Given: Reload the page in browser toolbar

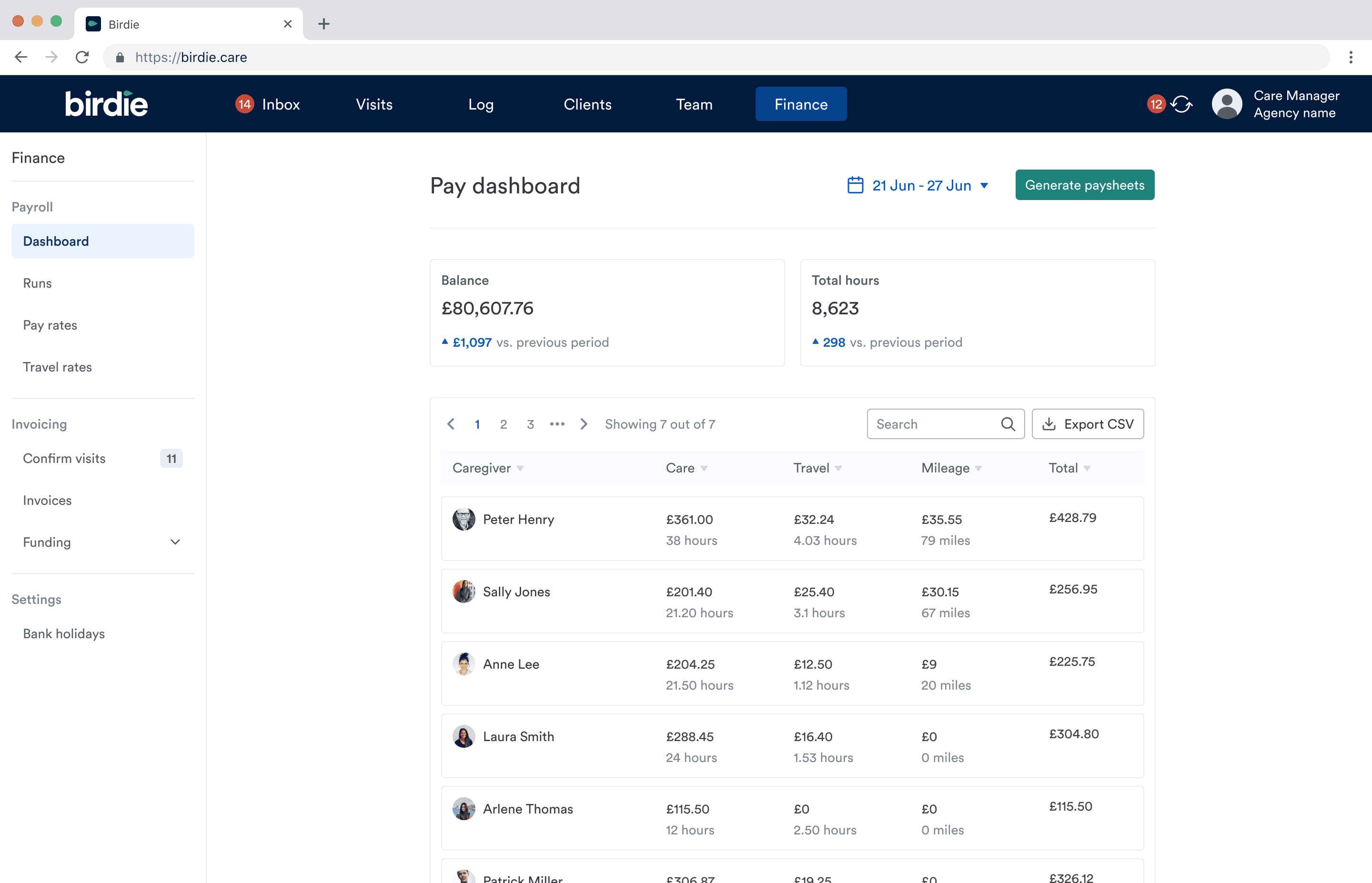Looking at the screenshot, I should [82, 57].
